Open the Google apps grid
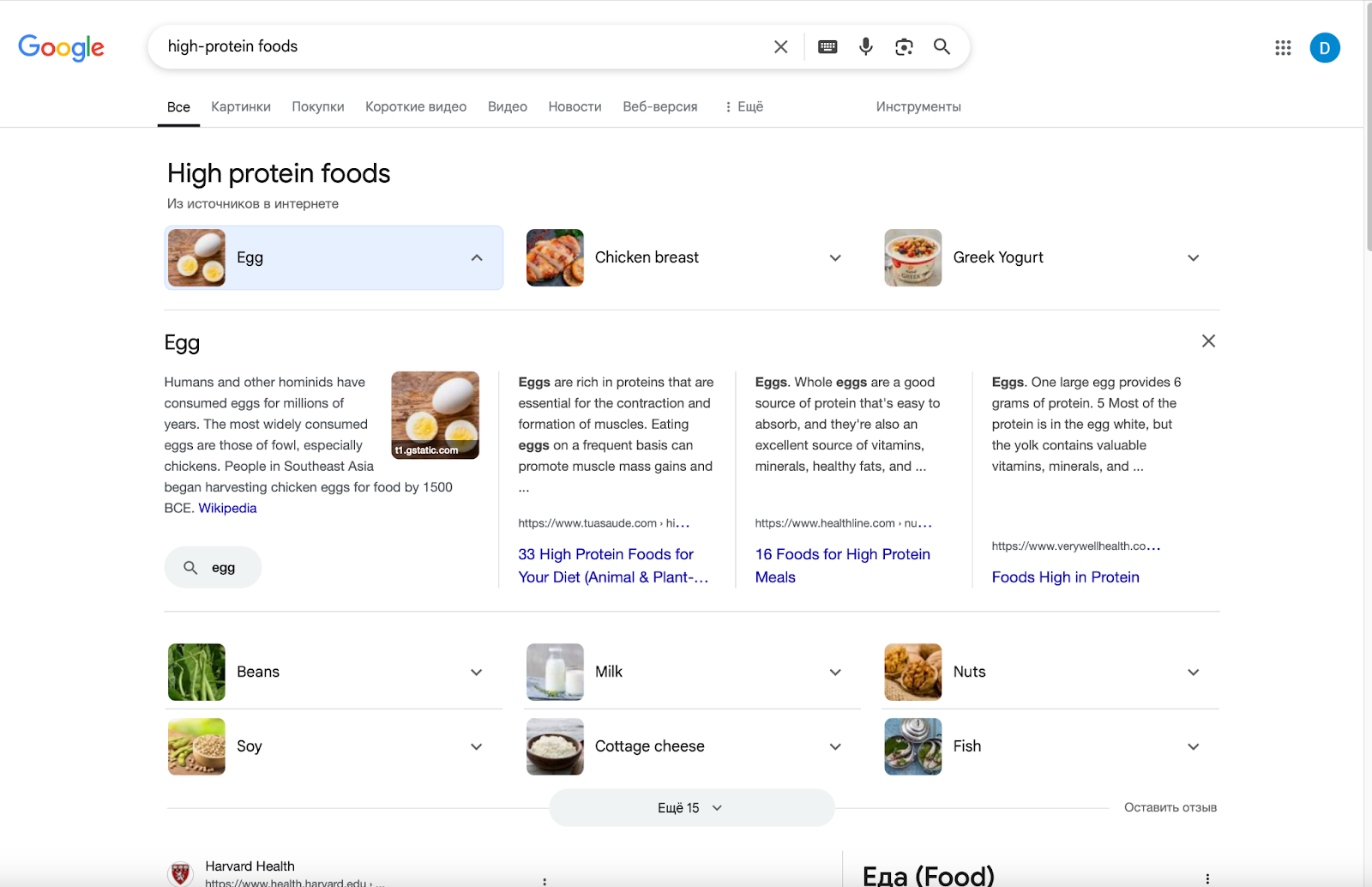Image resolution: width=1372 pixels, height=887 pixels. coord(1282,48)
